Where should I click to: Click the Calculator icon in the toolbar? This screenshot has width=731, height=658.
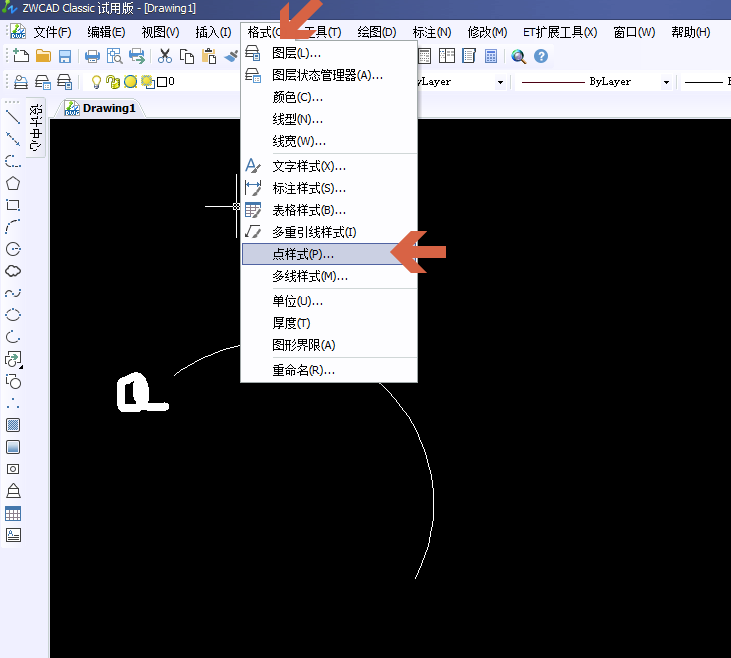(492, 56)
